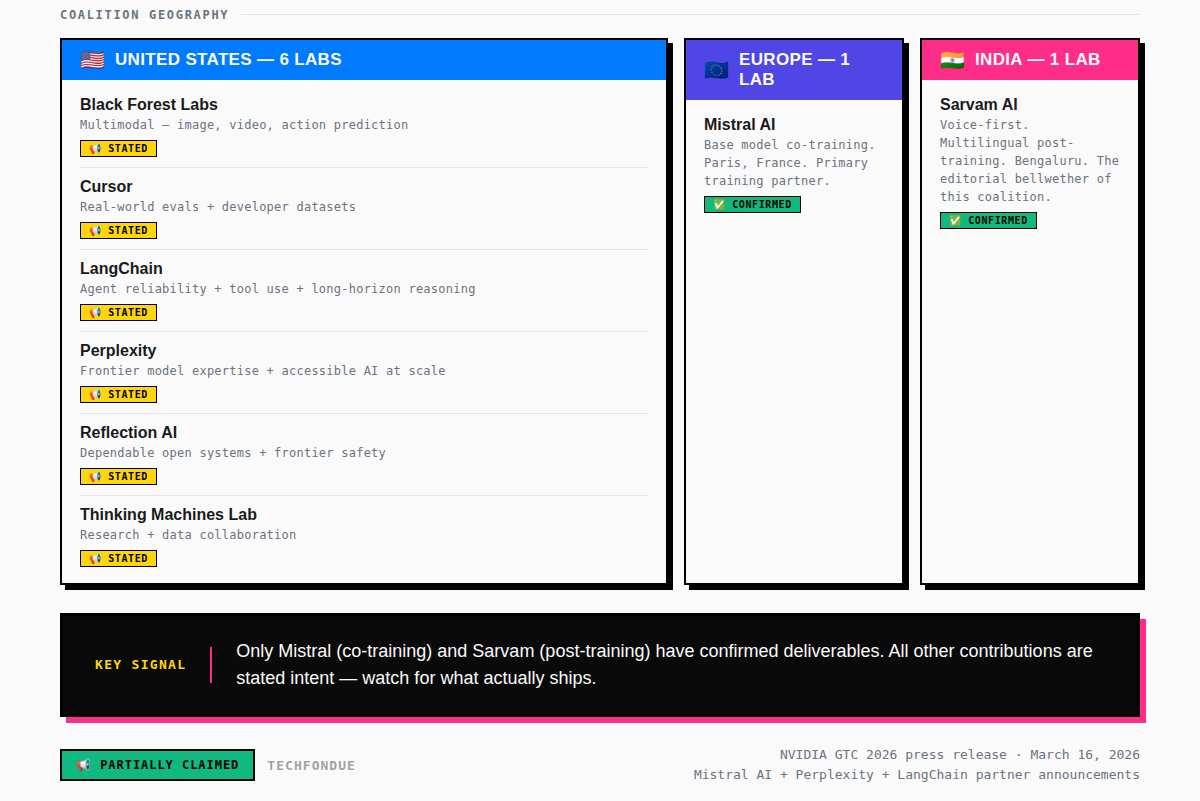Image resolution: width=1200 pixels, height=801 pixels.
Task: Click 'Dependable open systems + frontier safety' text
Action: click(233, 453)
